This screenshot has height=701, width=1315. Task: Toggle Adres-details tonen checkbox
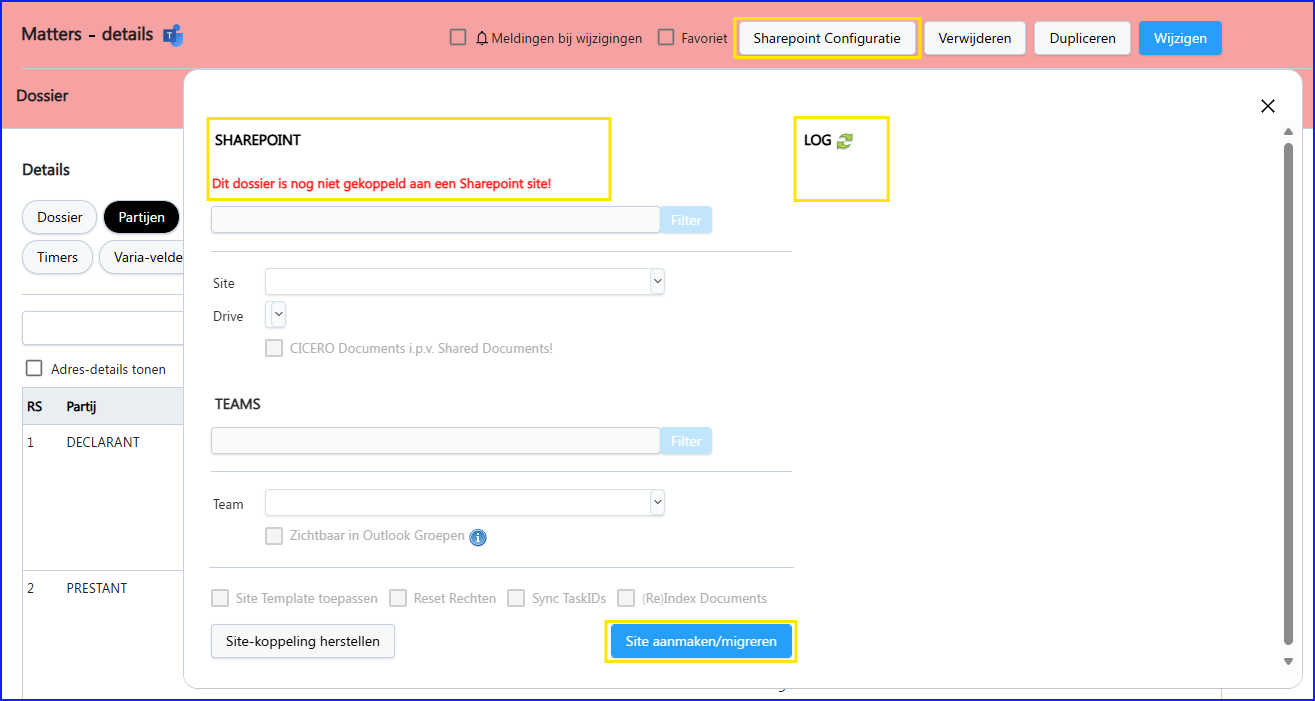coord(34,368)
